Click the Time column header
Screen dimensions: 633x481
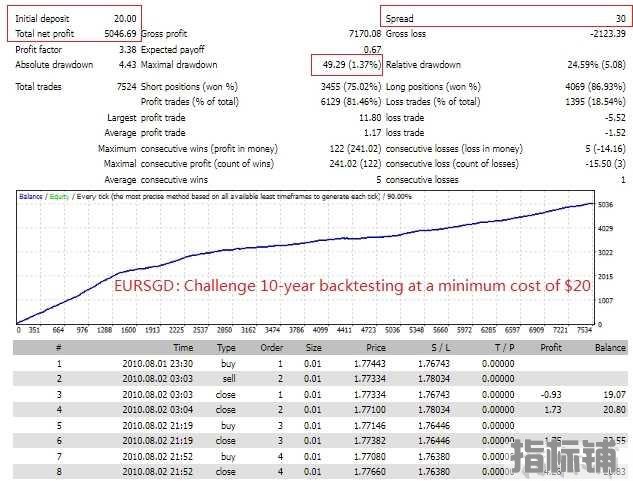coord(183,348)
